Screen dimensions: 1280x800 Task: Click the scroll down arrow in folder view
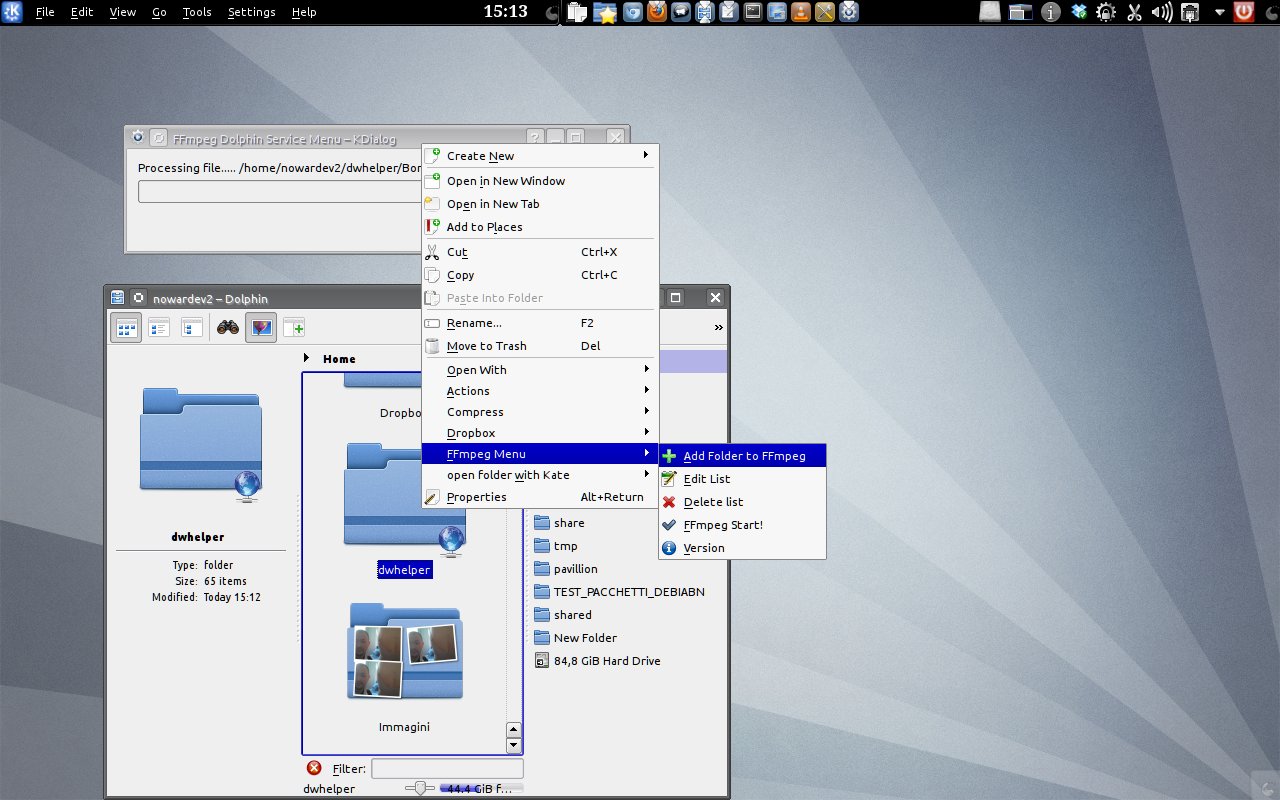pyautogui.click(x=514, y=745)
